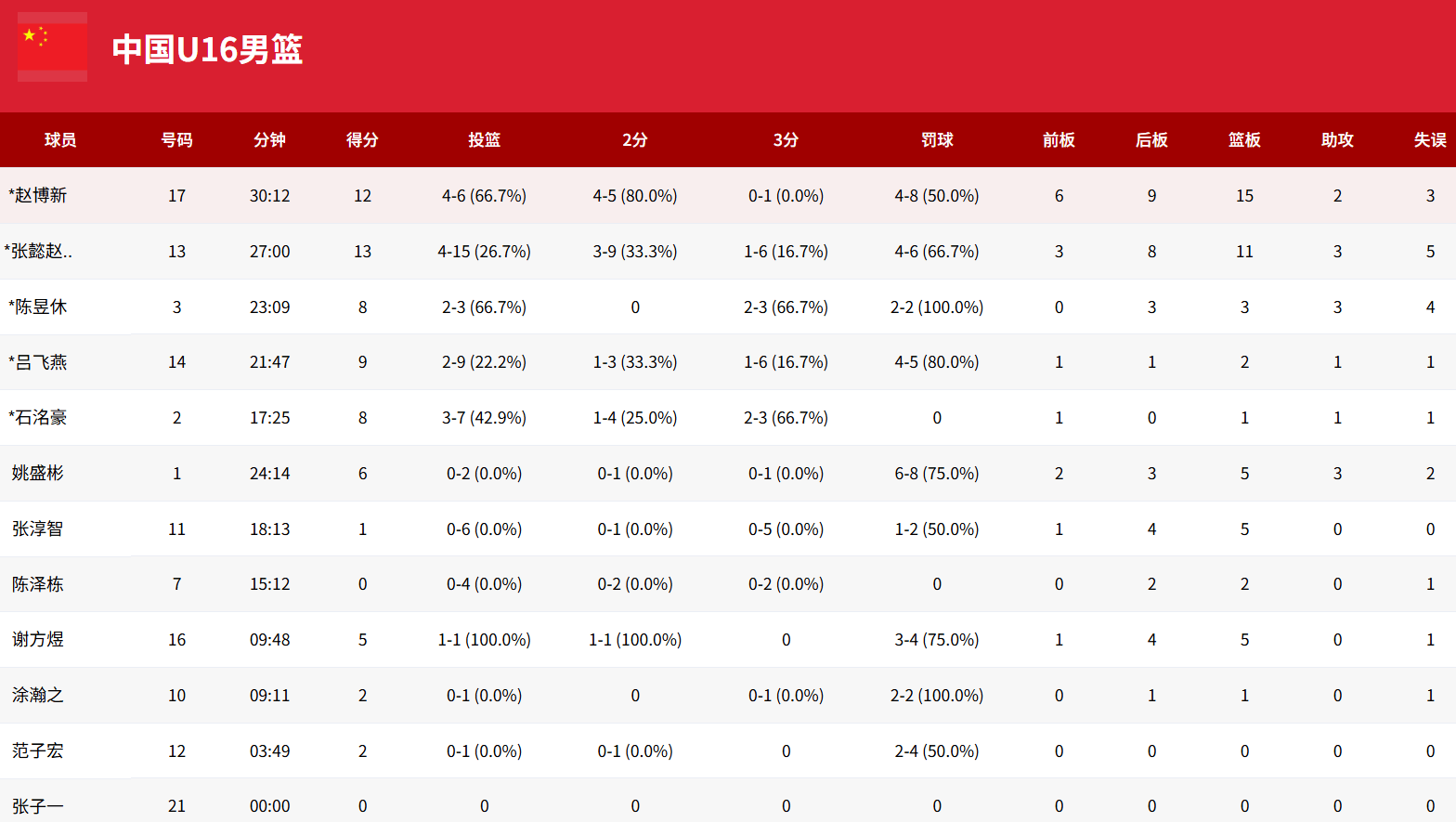
Task: Click minutes value 27:00
Action: point(269,252)
